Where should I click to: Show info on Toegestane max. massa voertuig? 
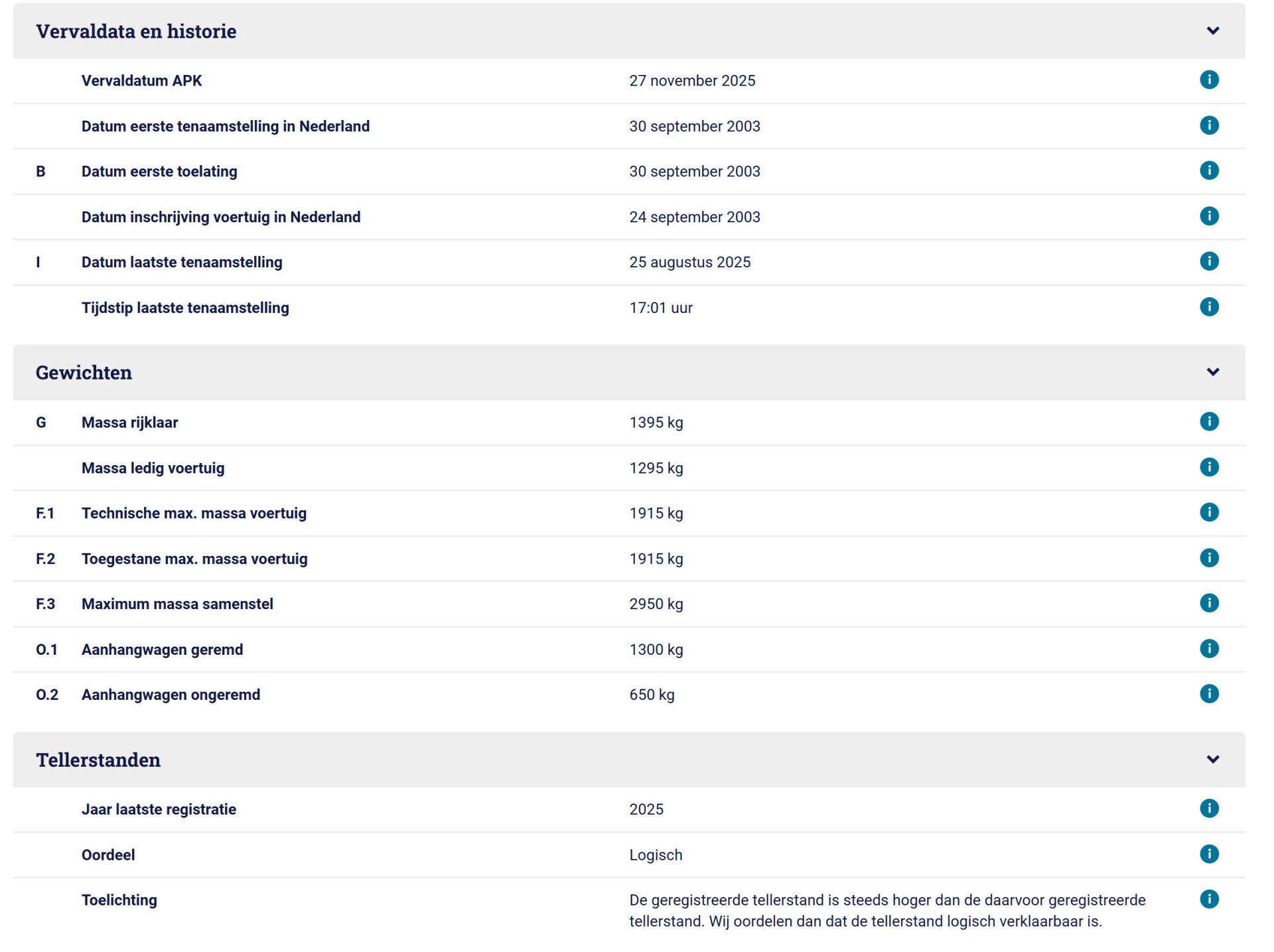click(1209, 558)
